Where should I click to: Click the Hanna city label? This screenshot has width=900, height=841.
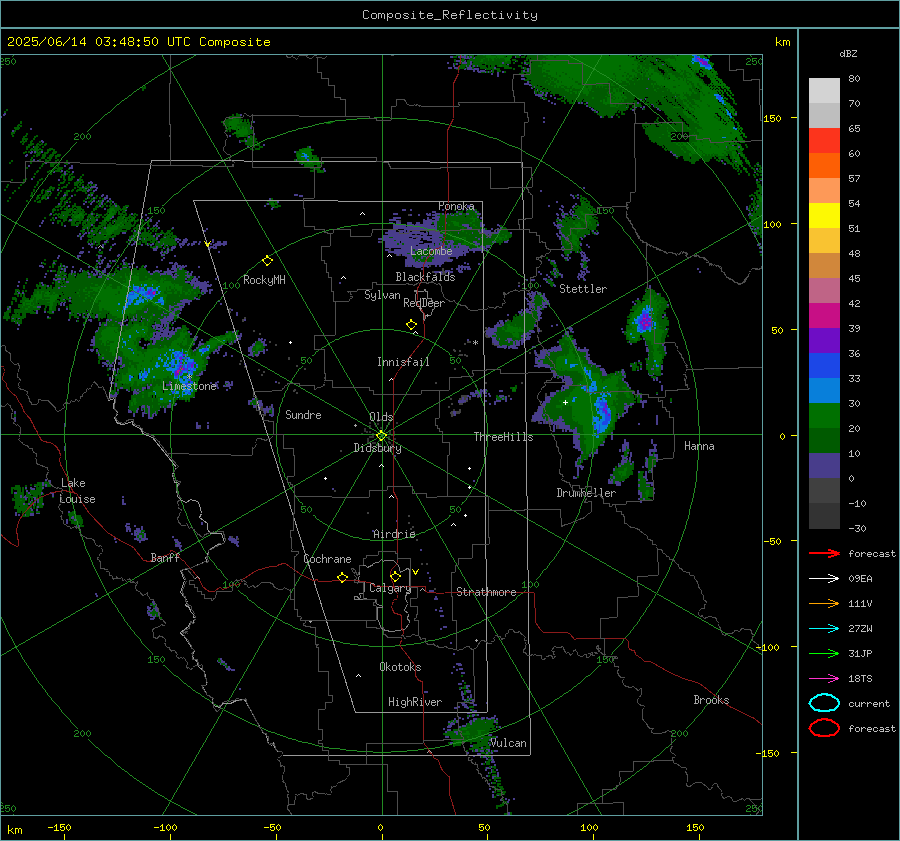(699, 446)
